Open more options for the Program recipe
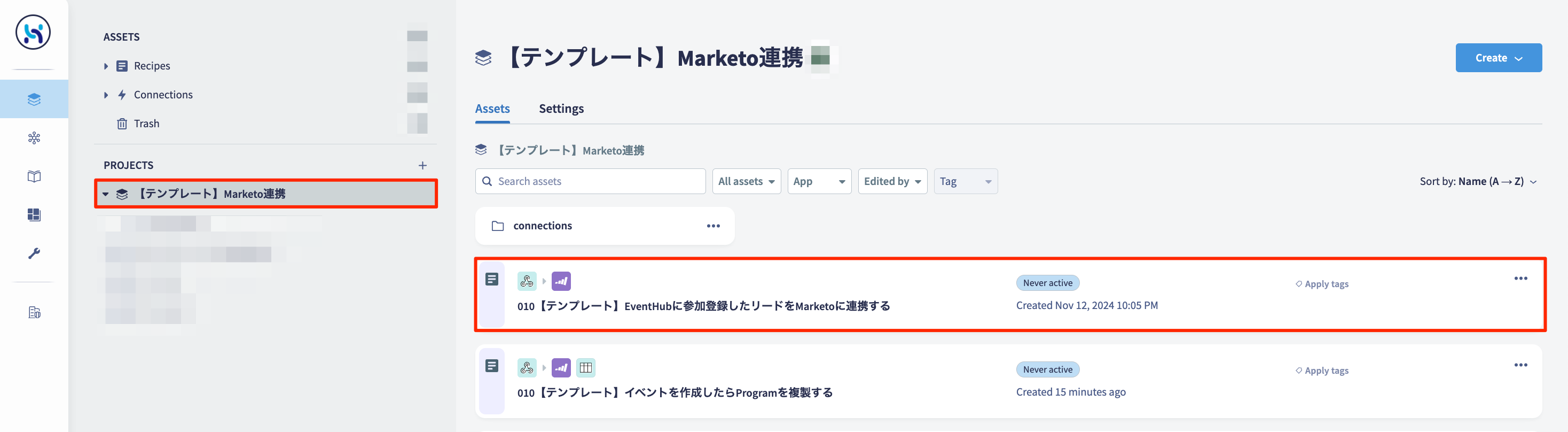Viewport: 1568px width, 432px height. click(1520, 365)
